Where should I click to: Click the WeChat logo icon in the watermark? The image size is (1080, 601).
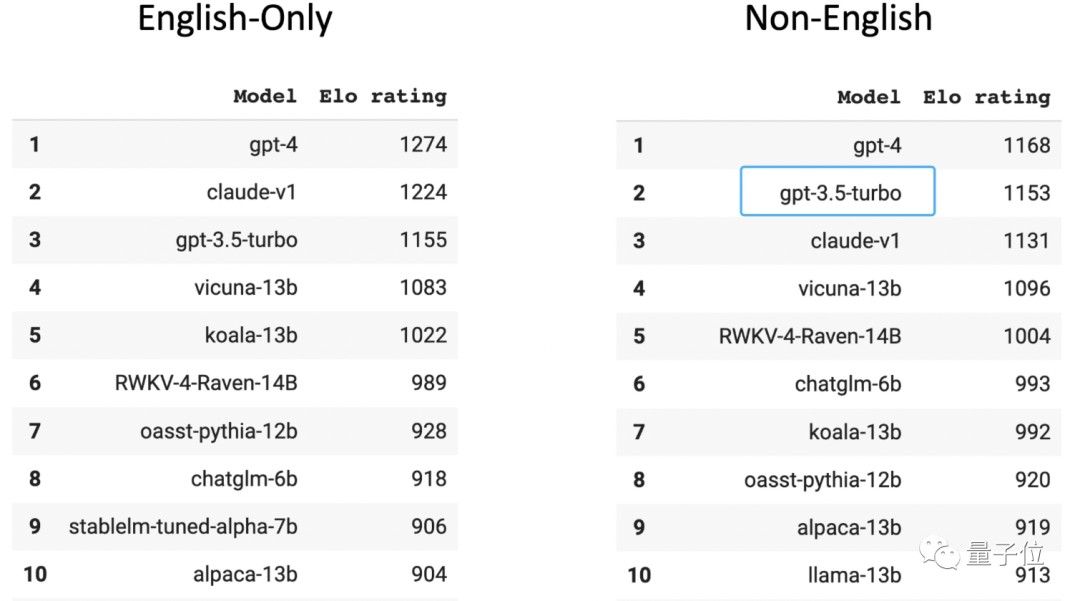click(943, 553)
